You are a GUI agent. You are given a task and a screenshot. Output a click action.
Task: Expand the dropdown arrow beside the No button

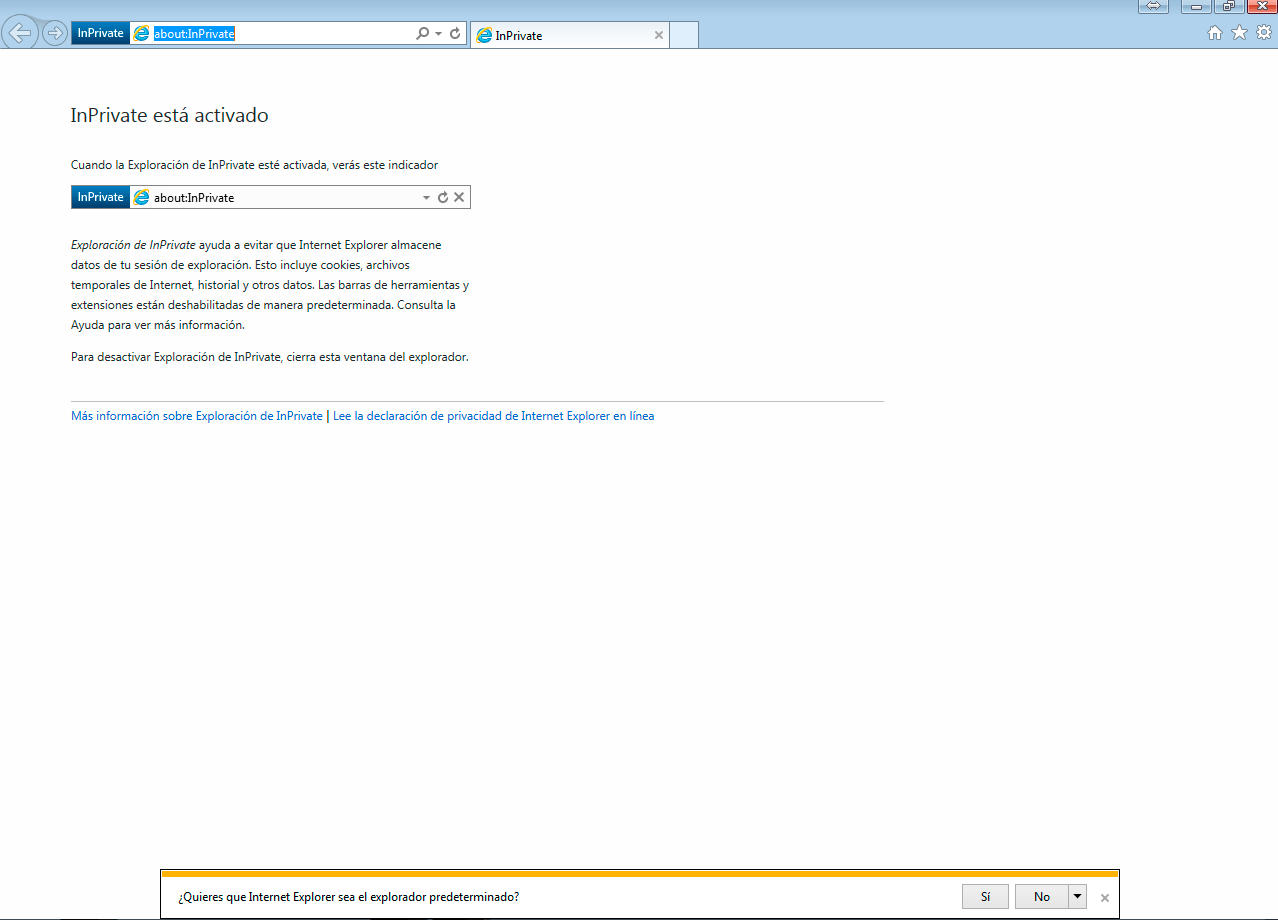coord(1078,897)
